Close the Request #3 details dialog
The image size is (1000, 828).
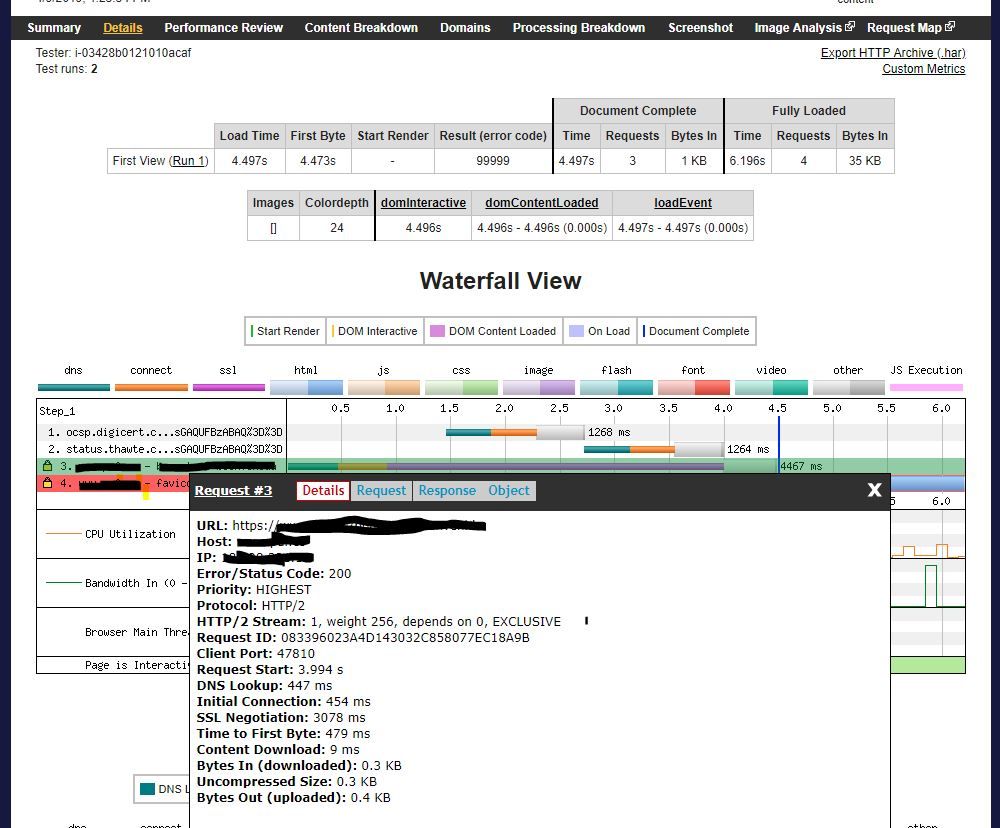coord(874,490)
